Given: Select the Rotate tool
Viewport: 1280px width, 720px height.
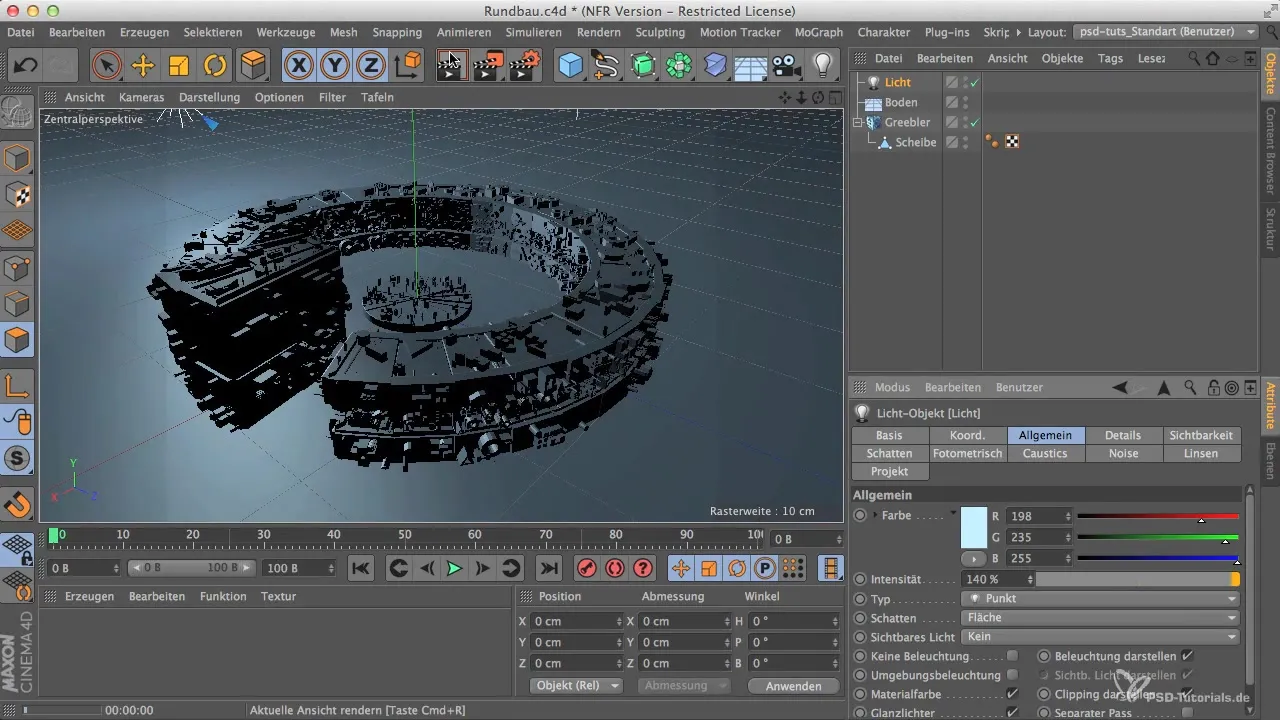Looking at the screenshot, I should [215, 66].
